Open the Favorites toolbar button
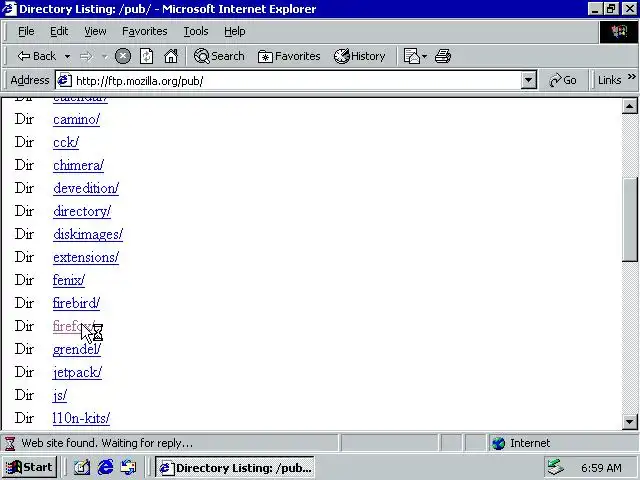This screenshot has width=640, height=480. (289, 56)
